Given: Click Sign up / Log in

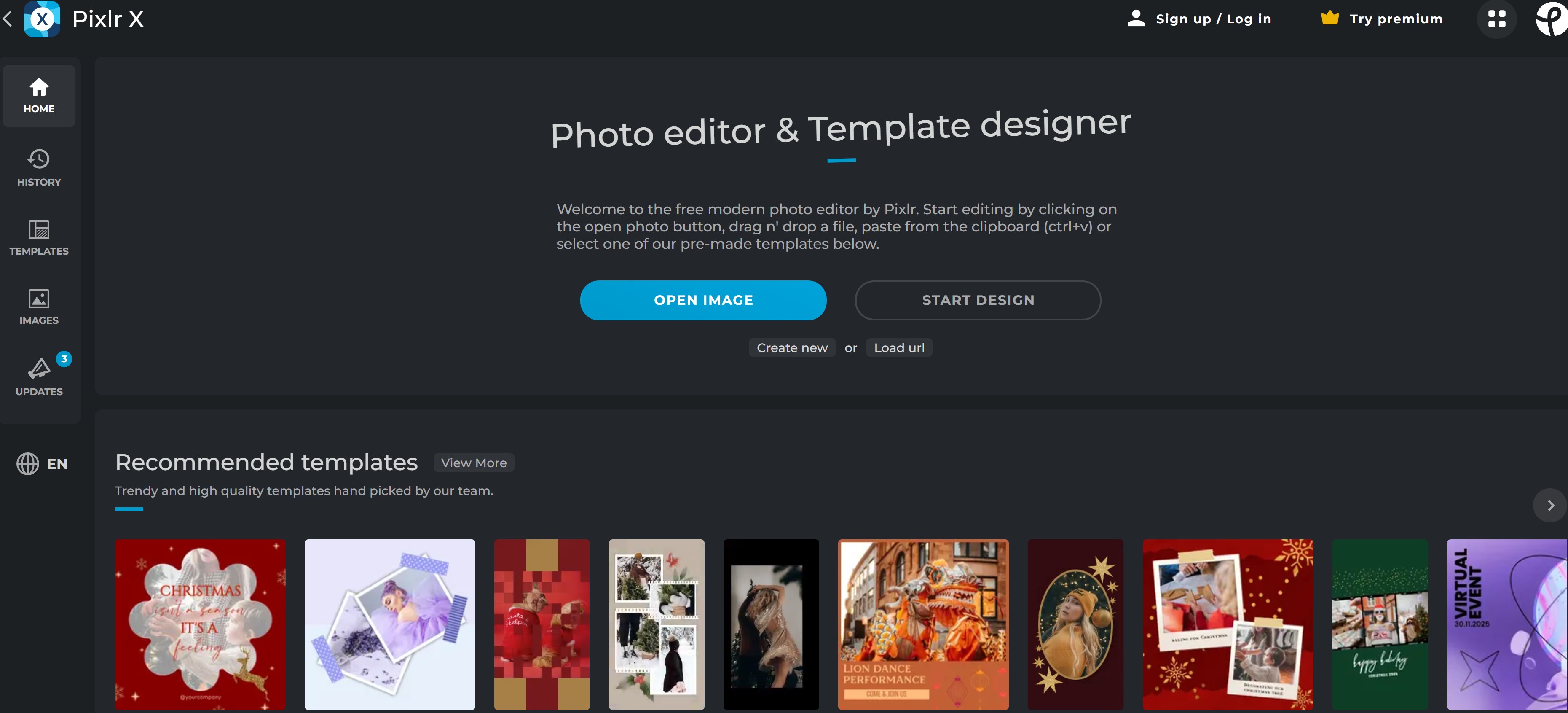Looking at the screenshot, I should coord(1212,19).
